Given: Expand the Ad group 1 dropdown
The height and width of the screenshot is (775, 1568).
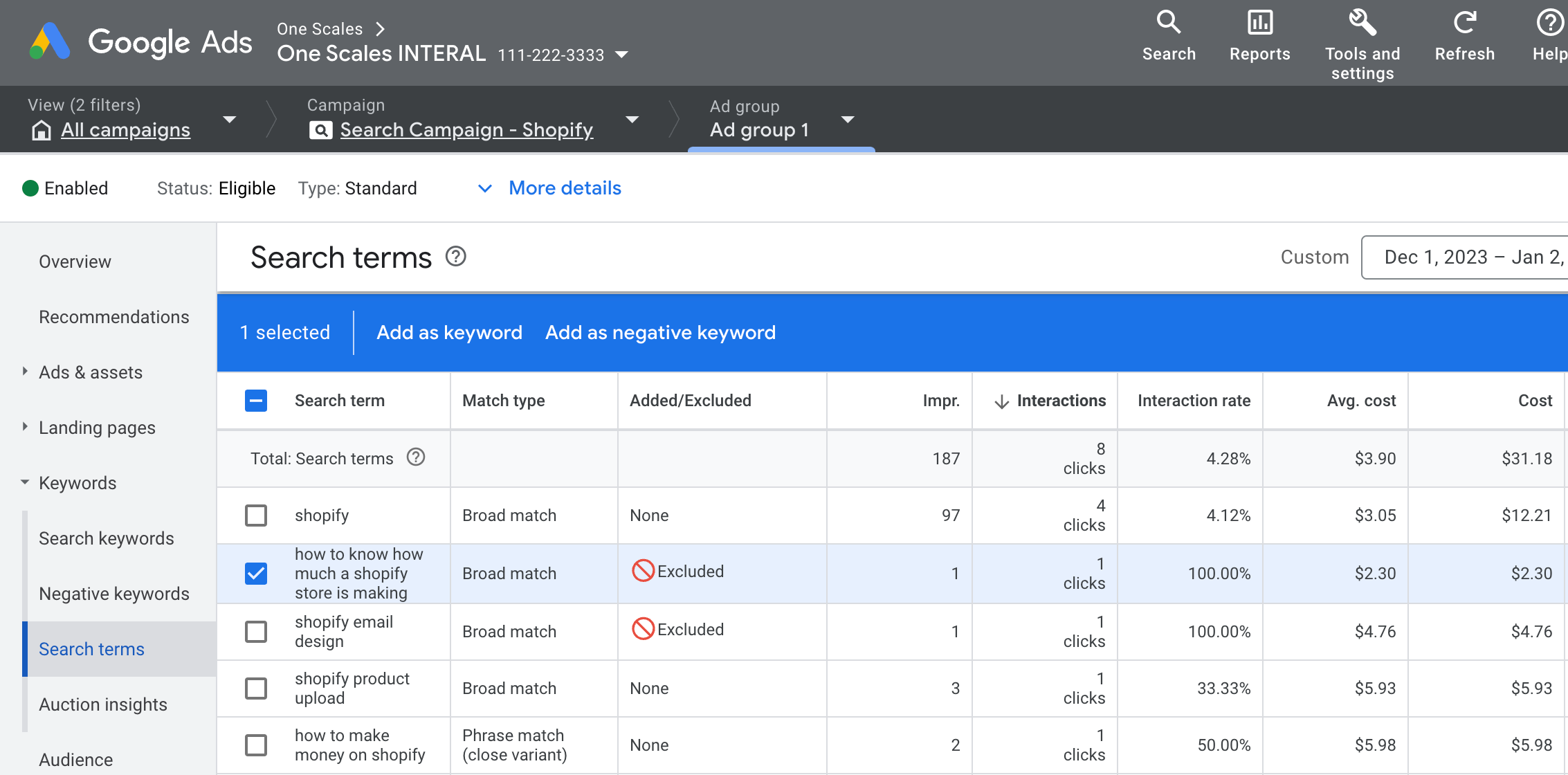Looking at the screenshot, I should point(848,120).
